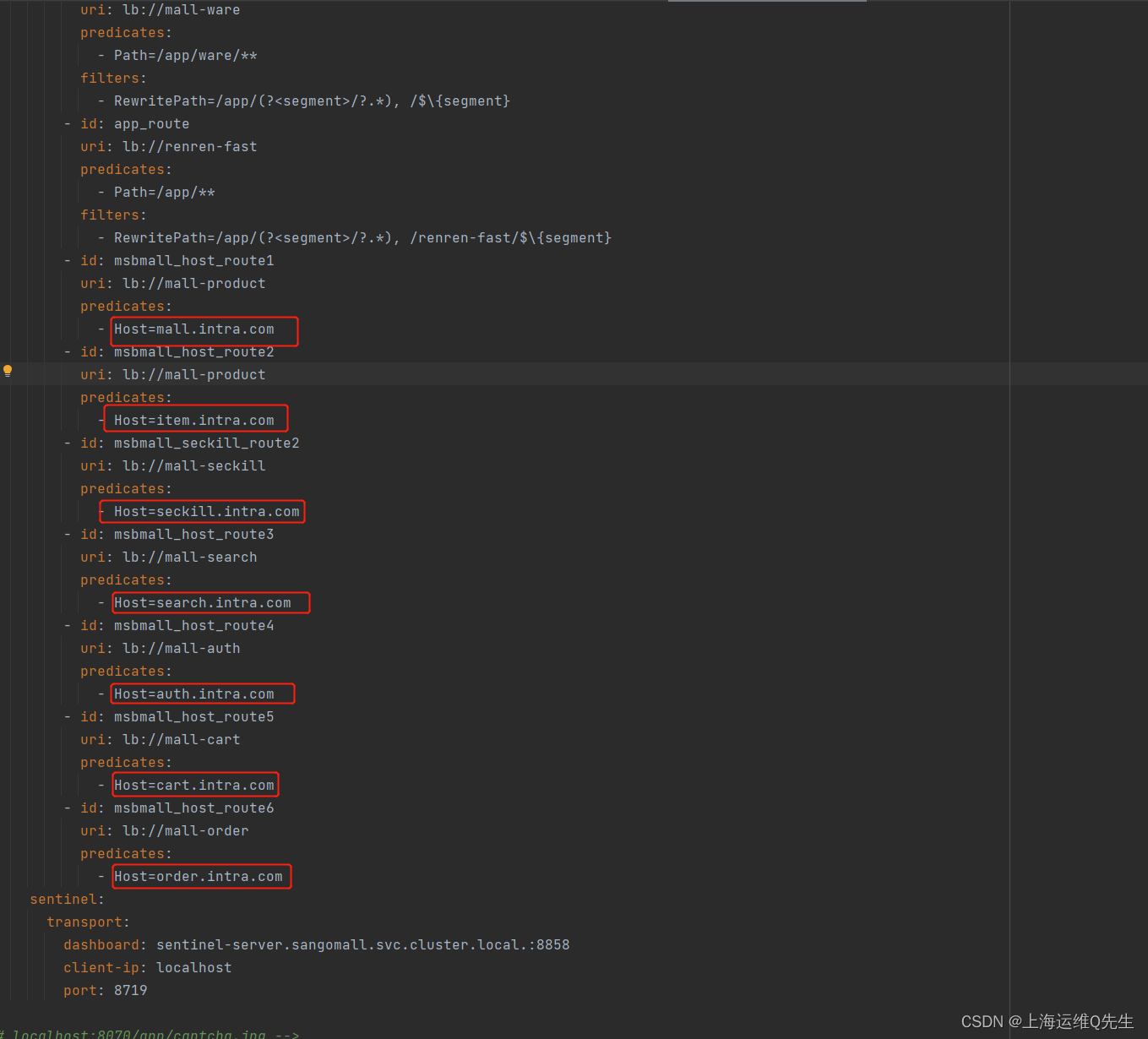
Task: Select 'Host=search.intra.com' predicate text
Action: pos(203,603)
